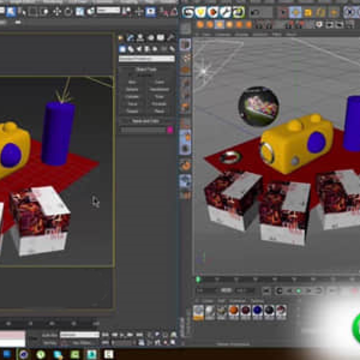Switch to the Hierarchy command panel tab
360x360 pixels.
(140, 38)
